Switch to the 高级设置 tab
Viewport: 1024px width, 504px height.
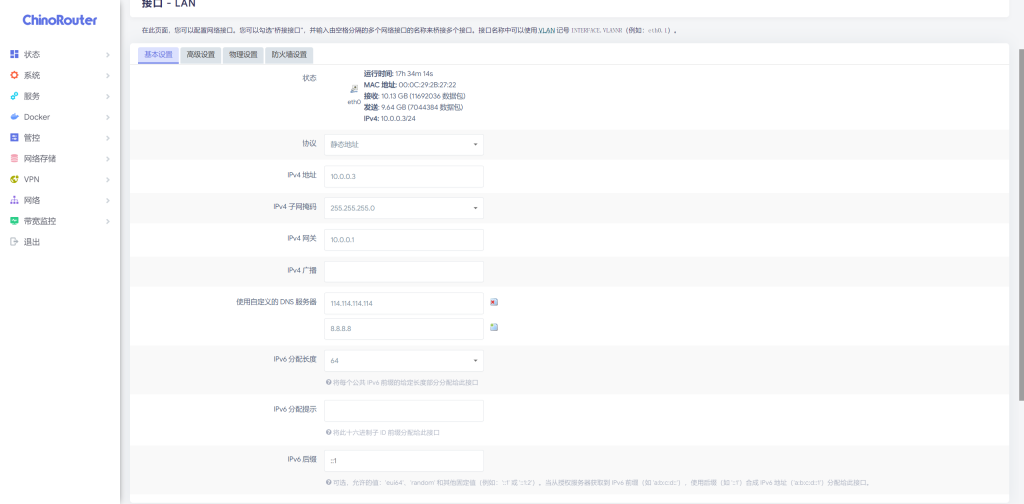(200, 55)
